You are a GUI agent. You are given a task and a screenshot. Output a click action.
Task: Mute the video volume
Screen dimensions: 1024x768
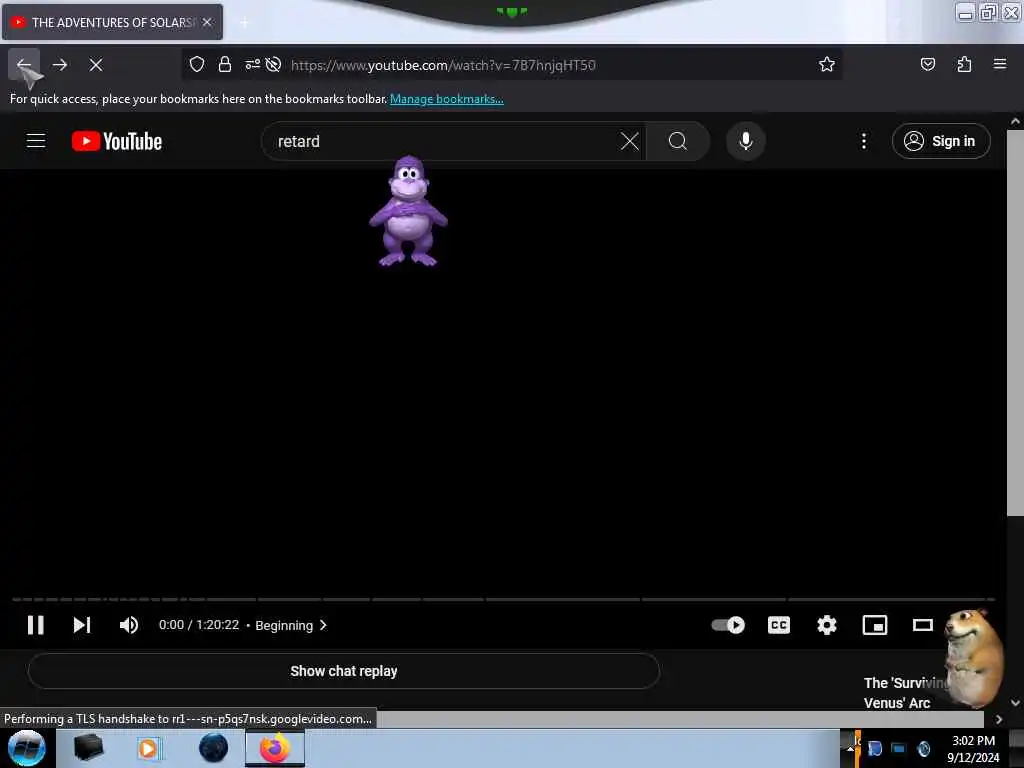pos(129,625)
